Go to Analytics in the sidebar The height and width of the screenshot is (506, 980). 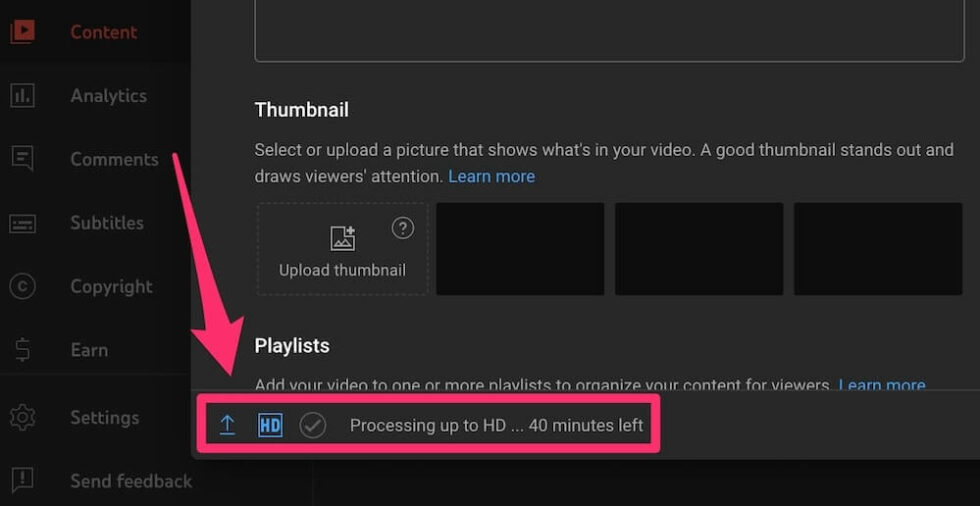[109, 96]
